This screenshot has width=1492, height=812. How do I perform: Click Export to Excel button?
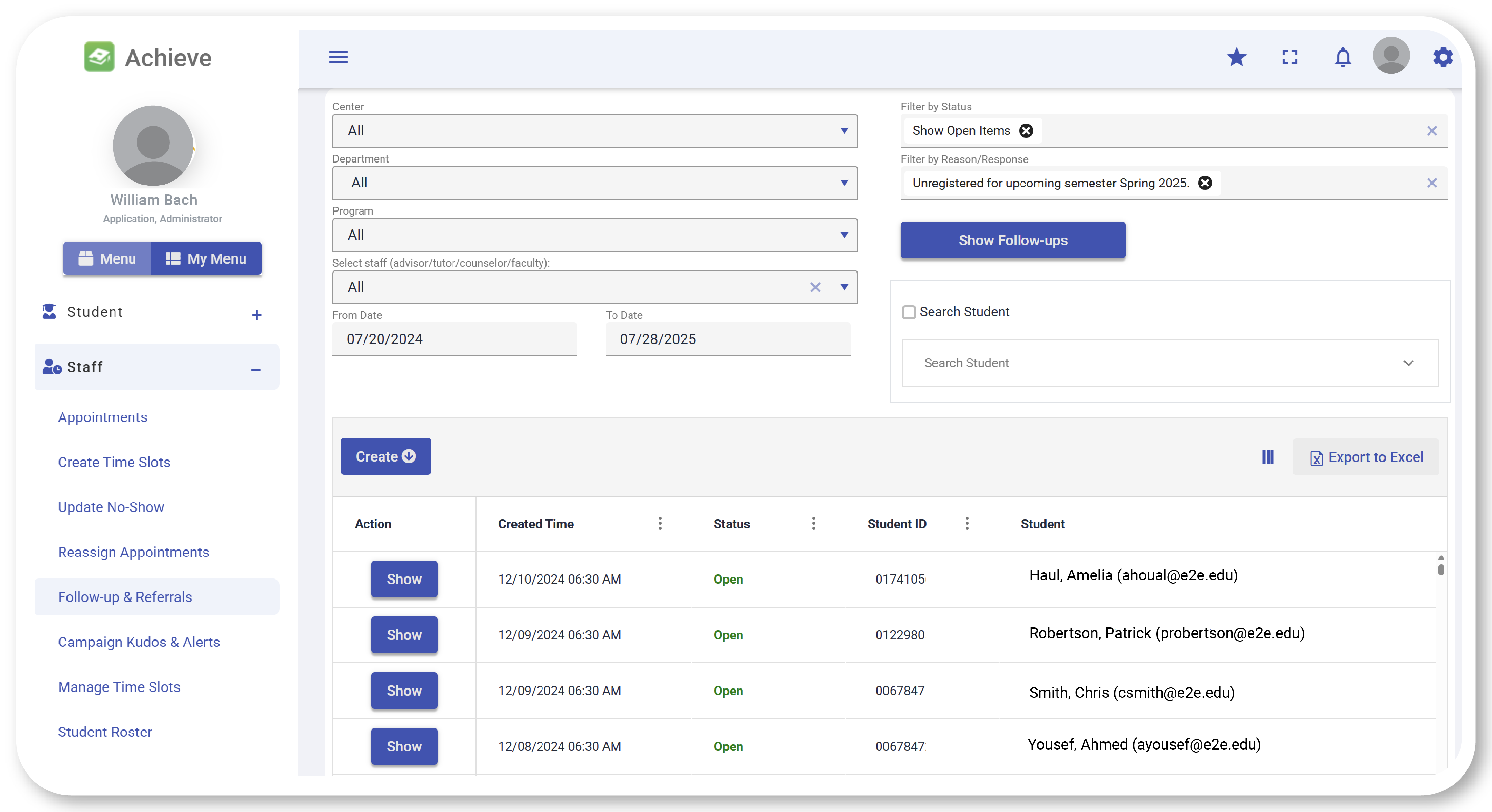coord(1366,457)
